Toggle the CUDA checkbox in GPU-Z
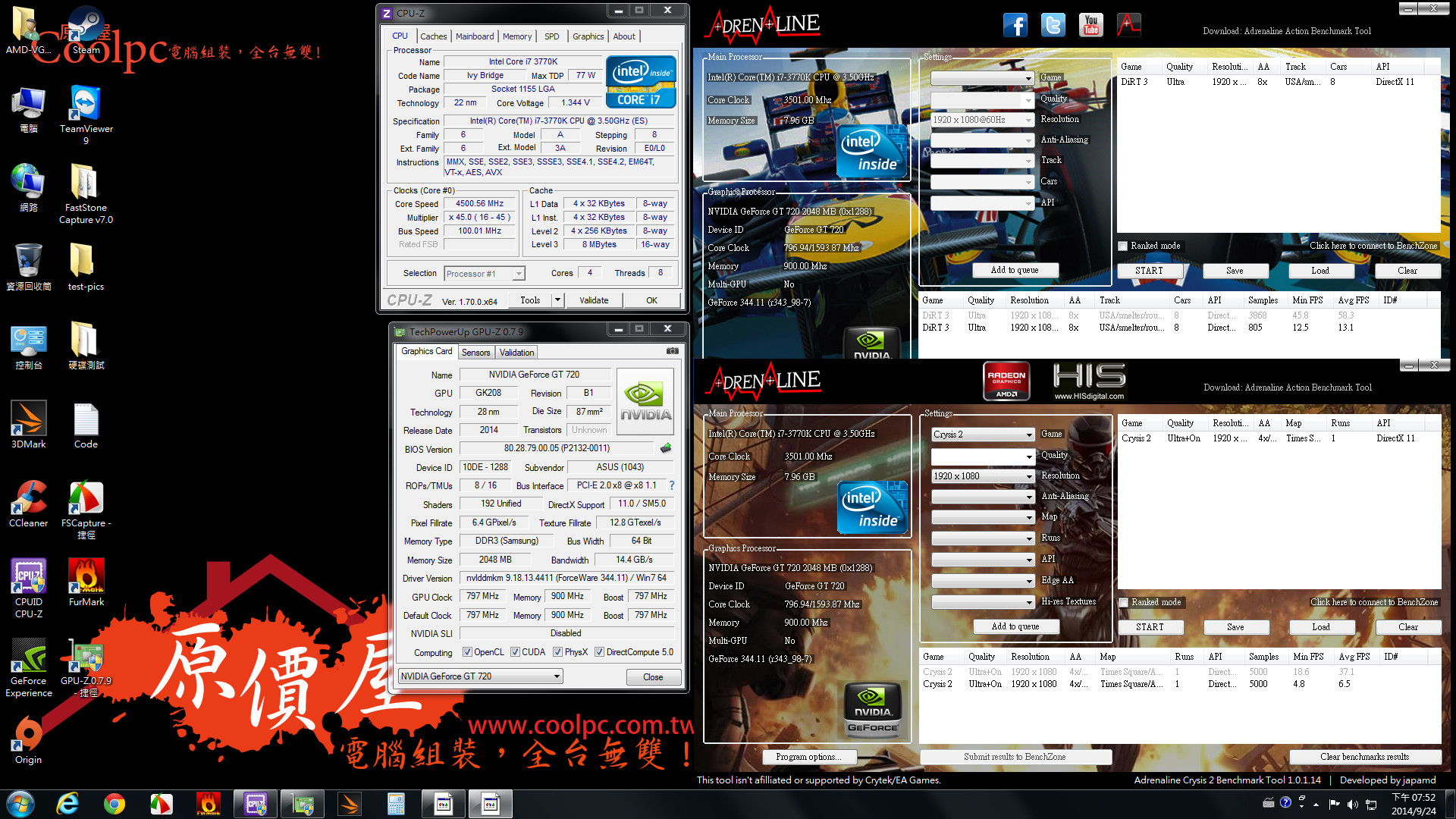The image size is (1456, 819). click(515, 652)
